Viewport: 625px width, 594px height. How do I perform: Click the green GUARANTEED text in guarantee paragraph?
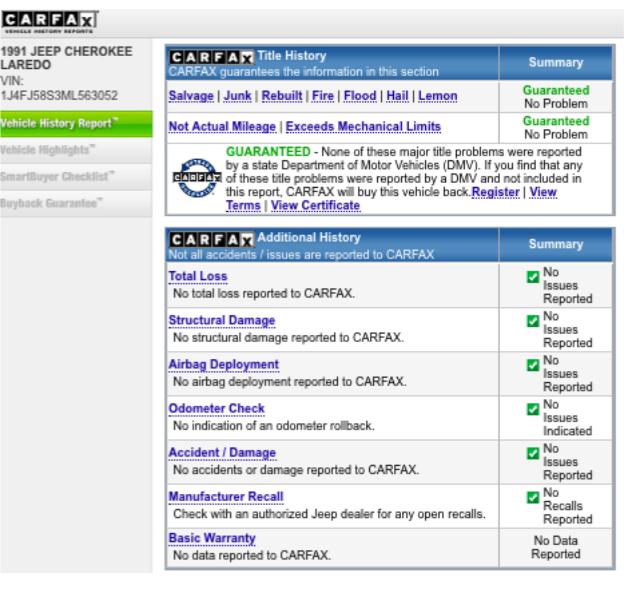pyautogui.click(x=268, y=152)
